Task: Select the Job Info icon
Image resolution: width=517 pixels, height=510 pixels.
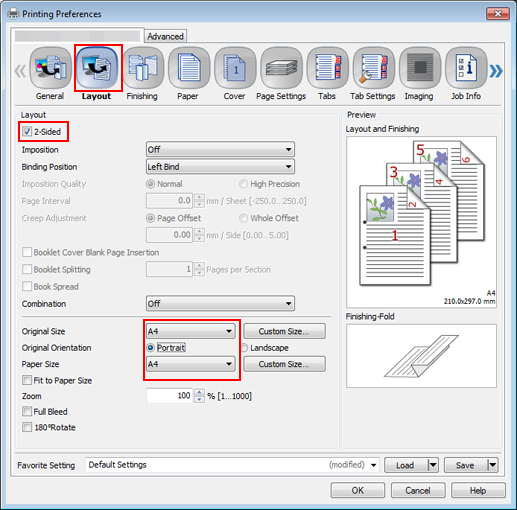Action: click(466, 68)
